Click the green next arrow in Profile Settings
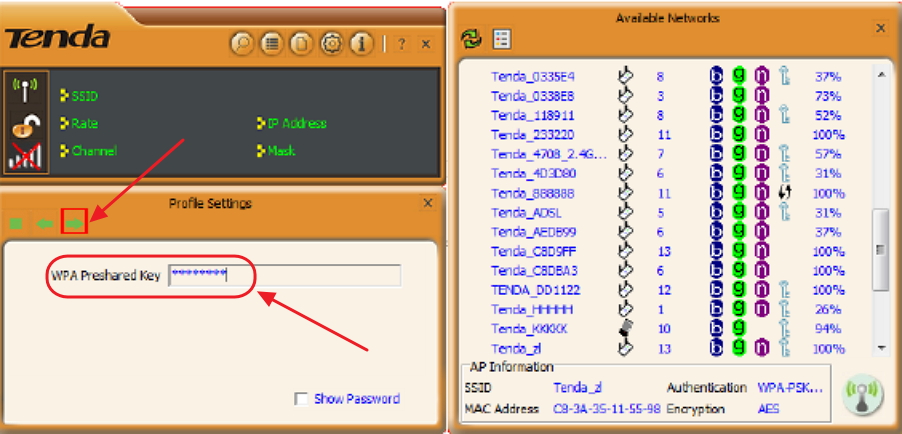Viewport: 902px width, 434px height. pos(74,223)
